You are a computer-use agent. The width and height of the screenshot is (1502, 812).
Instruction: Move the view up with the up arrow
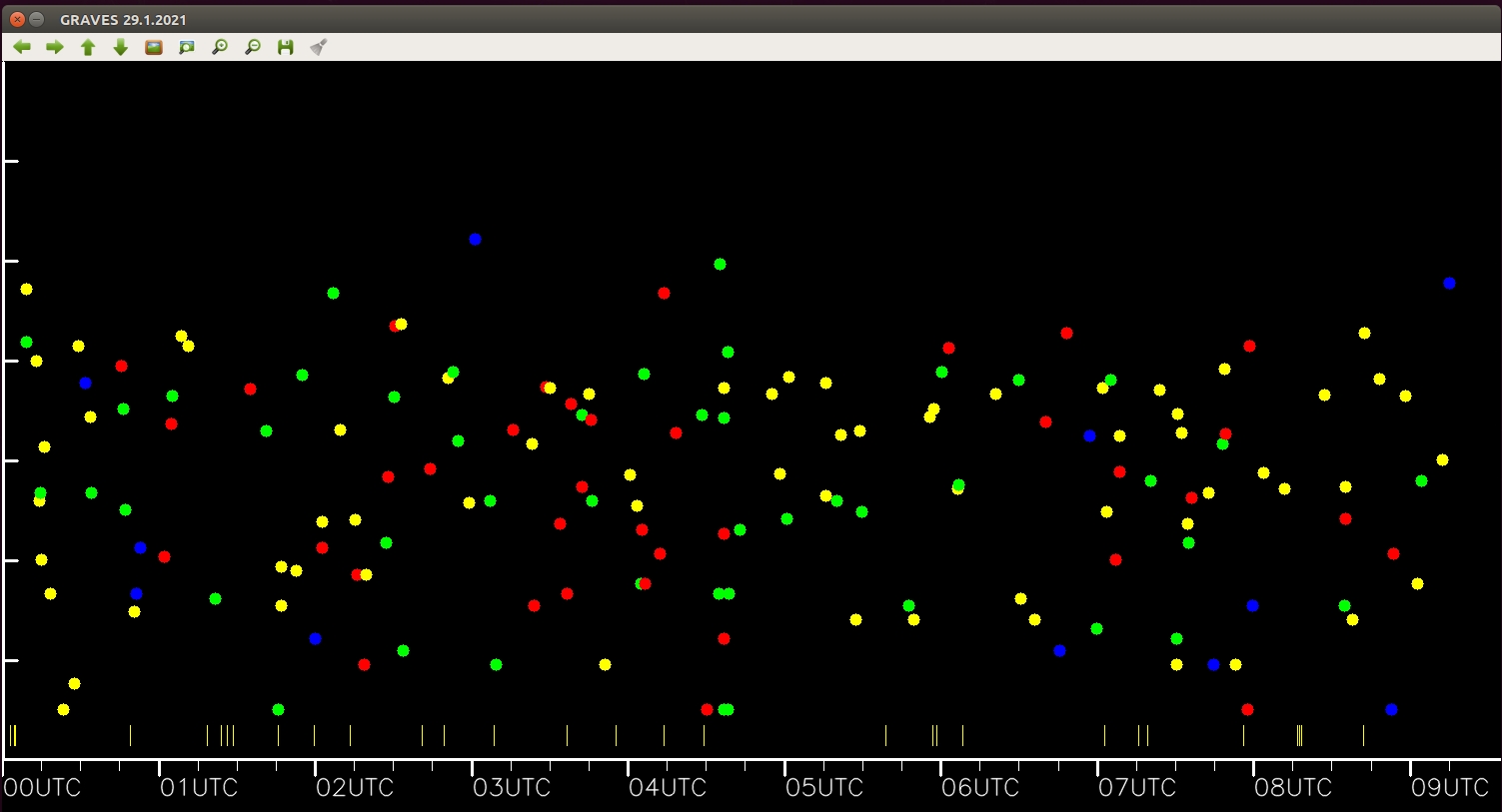tap(88, 47)
